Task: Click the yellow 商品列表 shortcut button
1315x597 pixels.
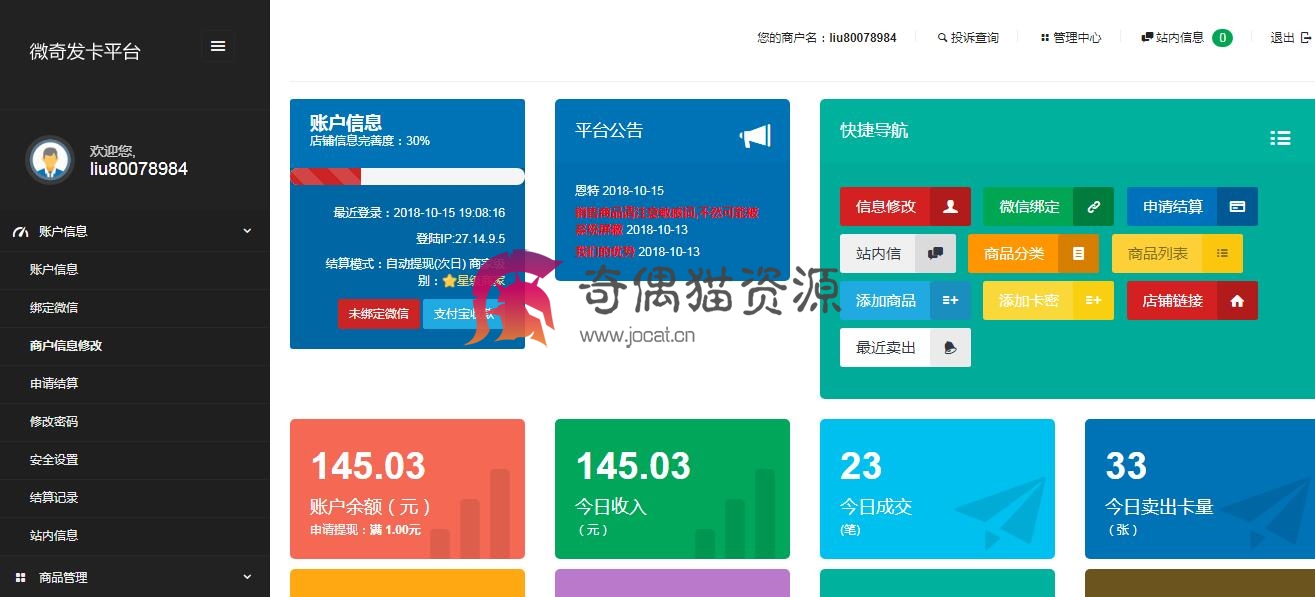Action: pos(1177,253)
